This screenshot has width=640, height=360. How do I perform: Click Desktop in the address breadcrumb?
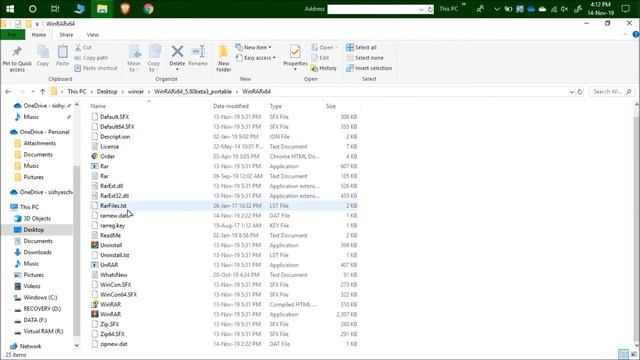(x=107, y=91)
